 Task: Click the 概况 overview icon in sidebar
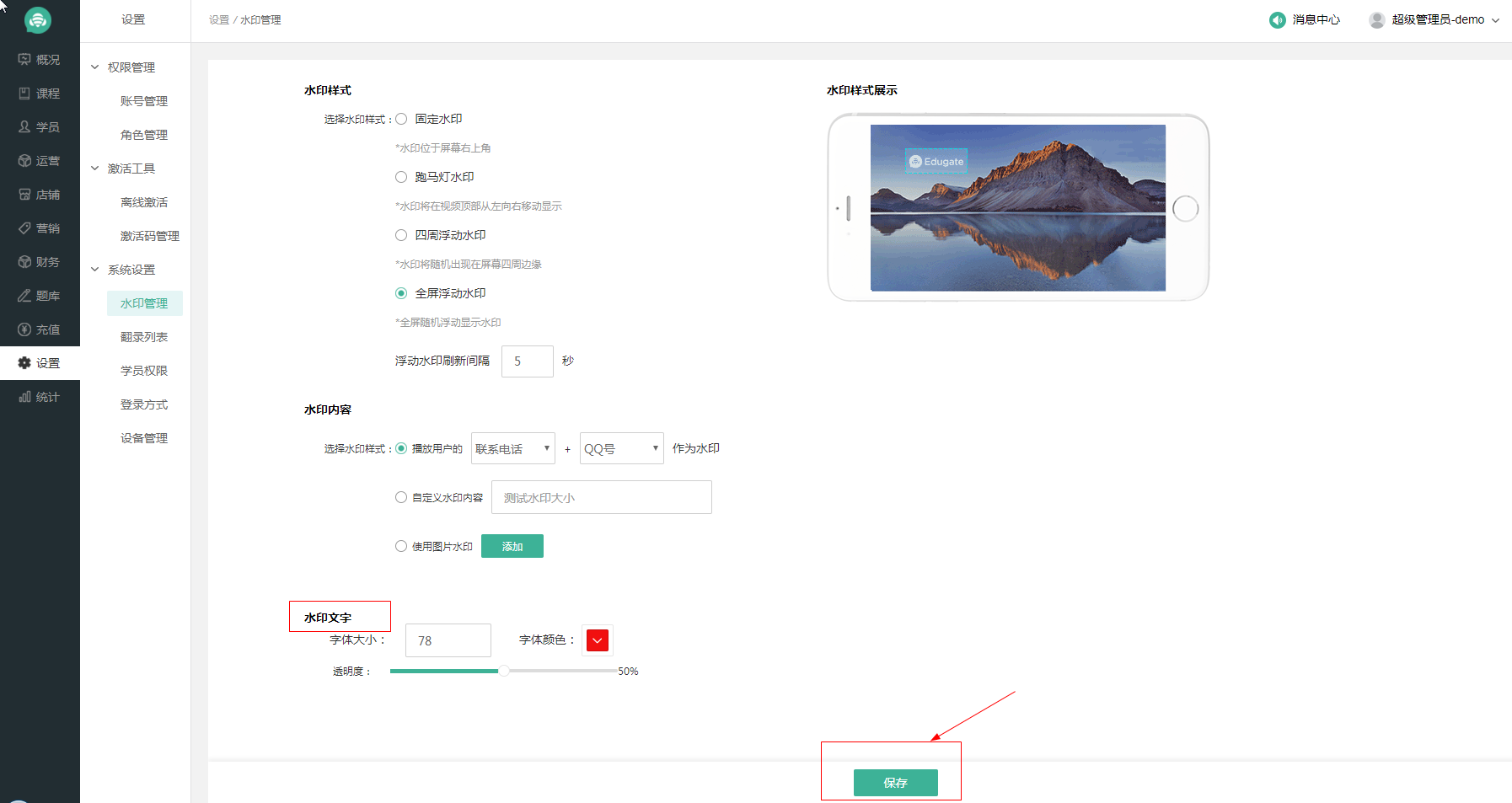pos(24,60)
